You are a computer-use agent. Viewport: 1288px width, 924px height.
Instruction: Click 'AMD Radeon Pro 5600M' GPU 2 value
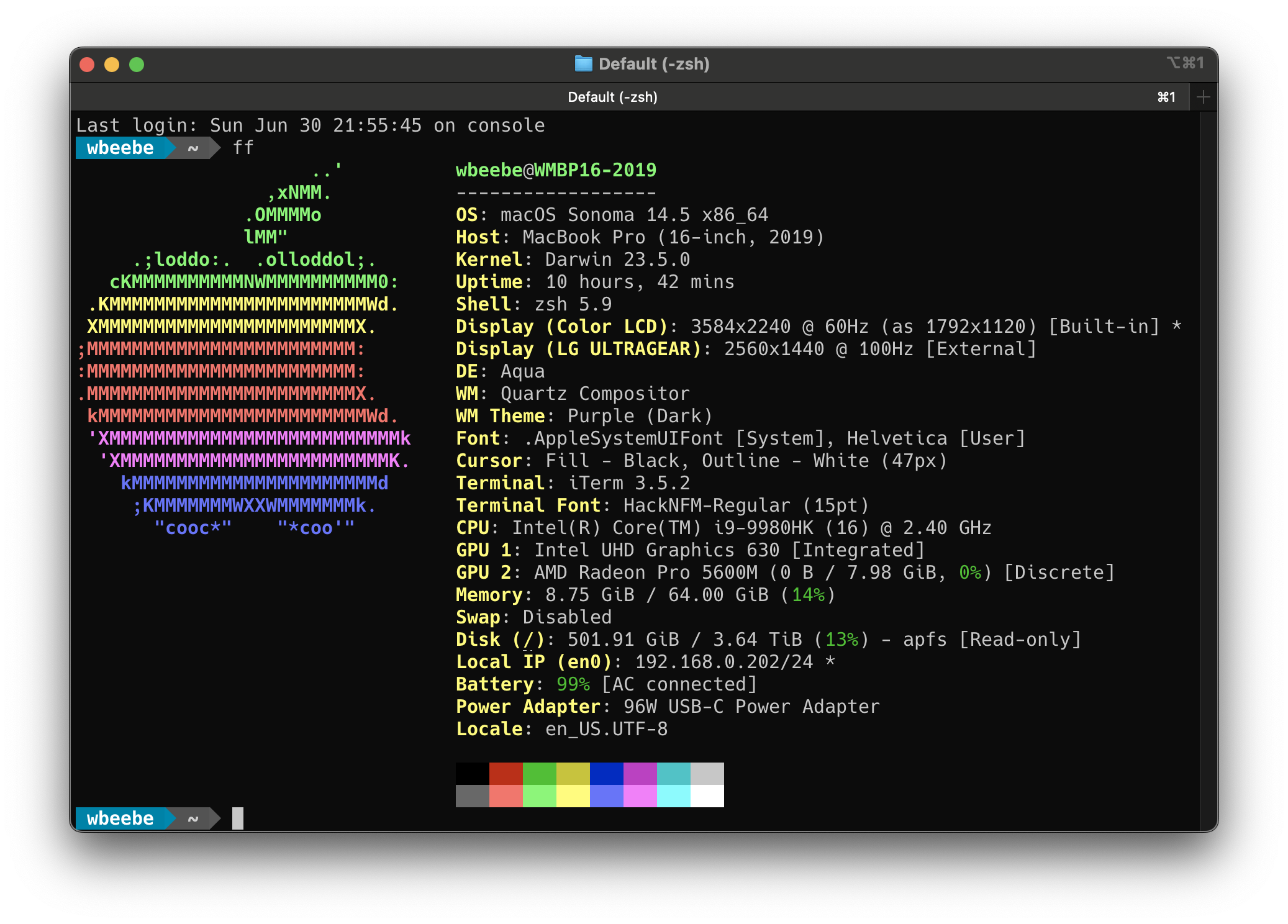pyautogui.click(x=645, y=573)
